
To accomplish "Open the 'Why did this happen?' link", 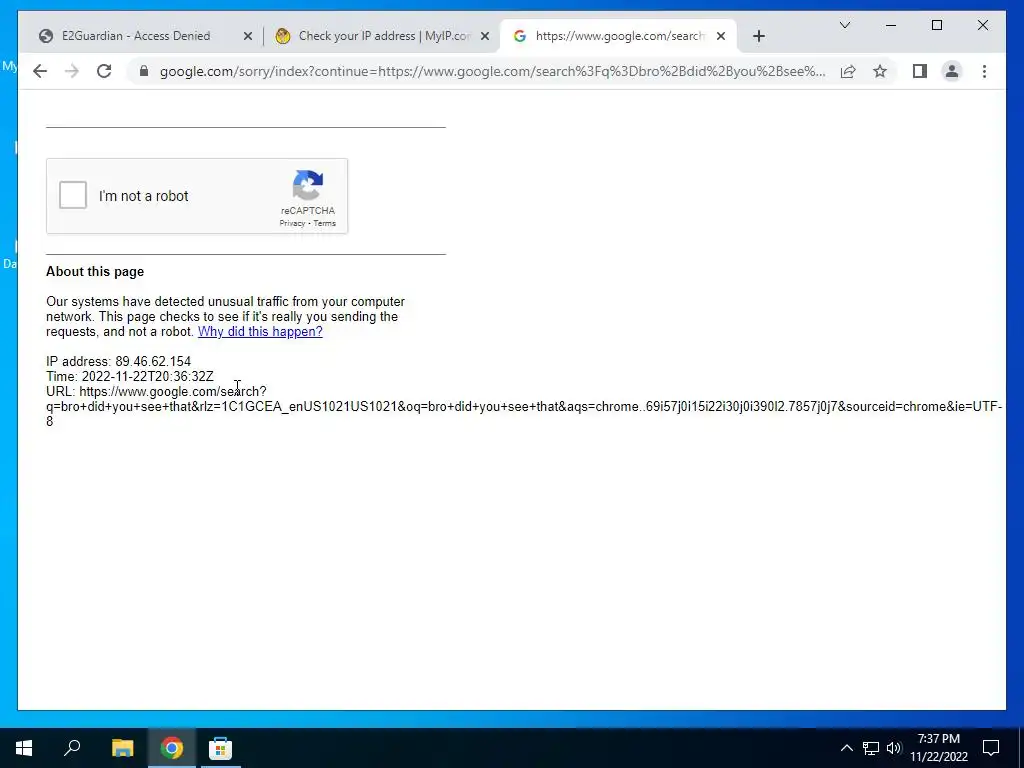I will (x=260, y=332).
